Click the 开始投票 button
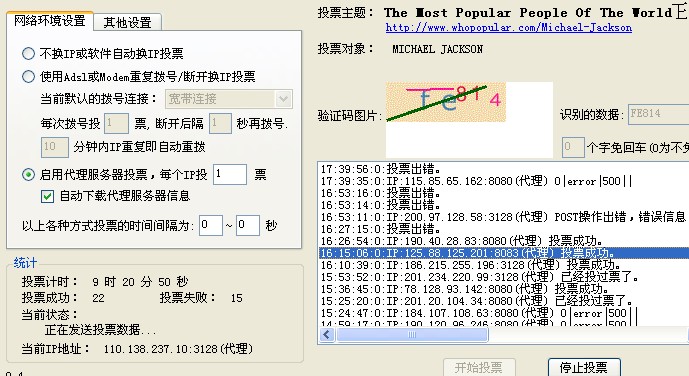This screenshot has width=689, height=376. (x=479, y=367)
